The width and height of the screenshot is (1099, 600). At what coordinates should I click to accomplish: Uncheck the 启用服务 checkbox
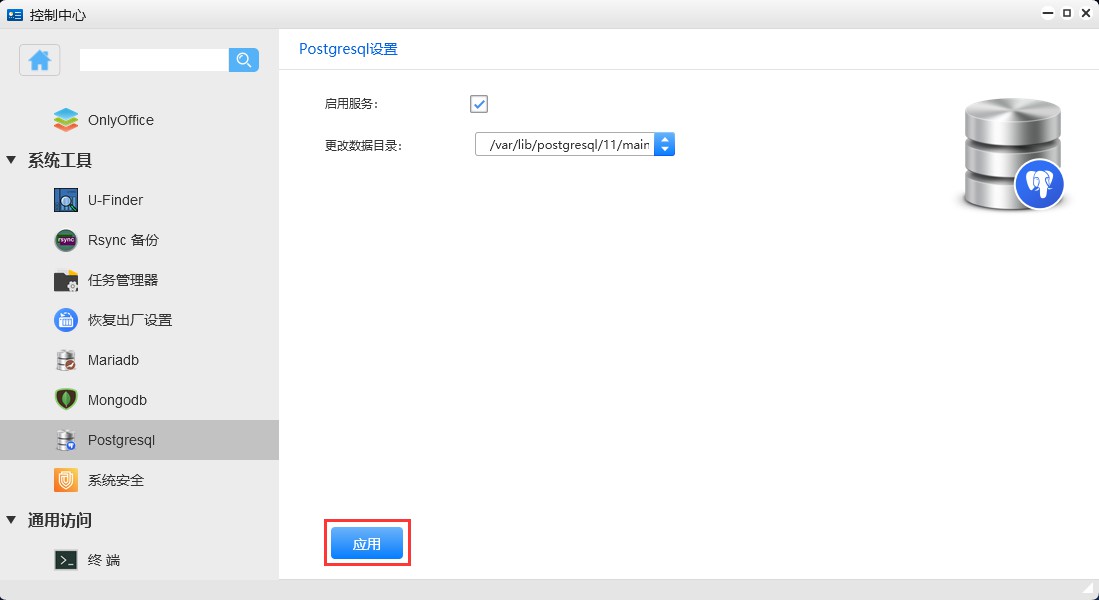click(x=478, y=104)
